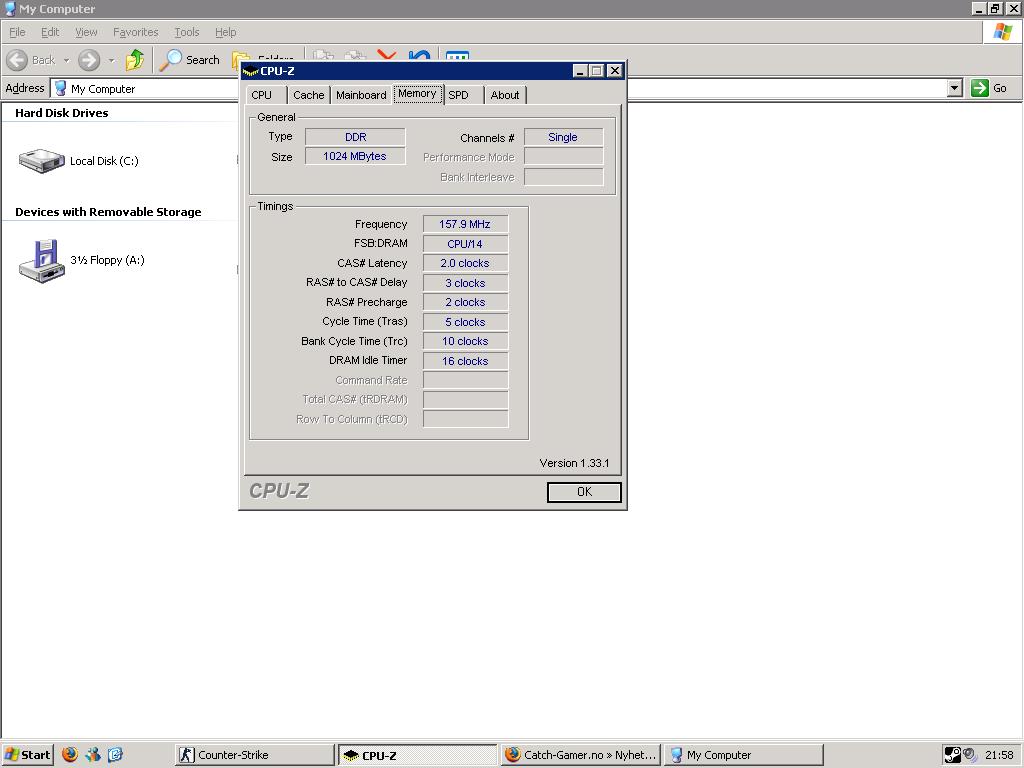
Task: Click the CPU-Z title bar chip icon
Action: pyautogui.click(x=250, y=71)
